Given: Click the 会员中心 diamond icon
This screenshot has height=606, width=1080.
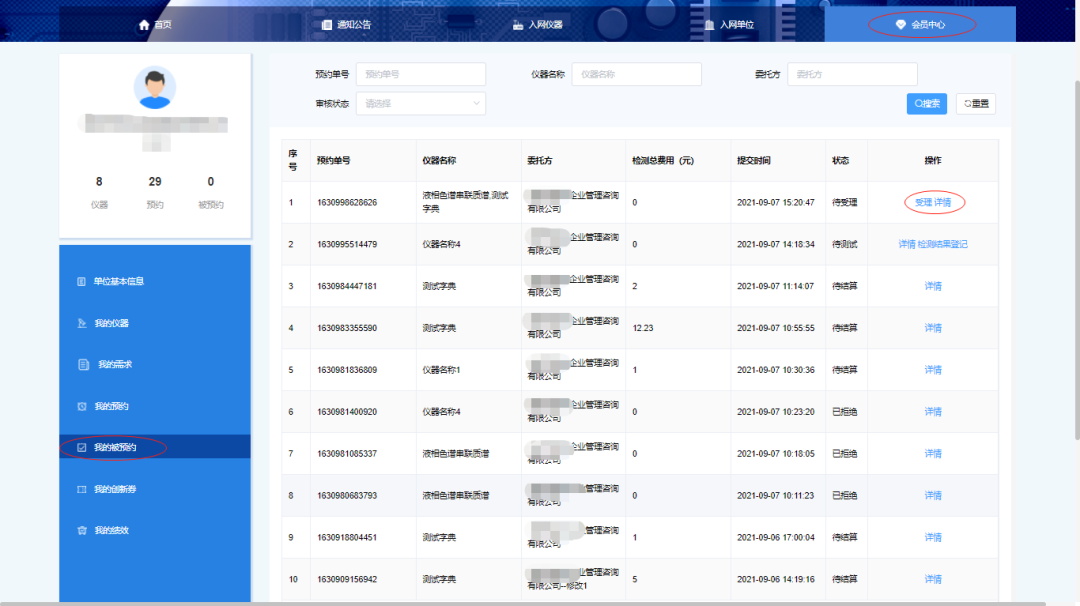Looking at the screenshot, I should (900, 25).
